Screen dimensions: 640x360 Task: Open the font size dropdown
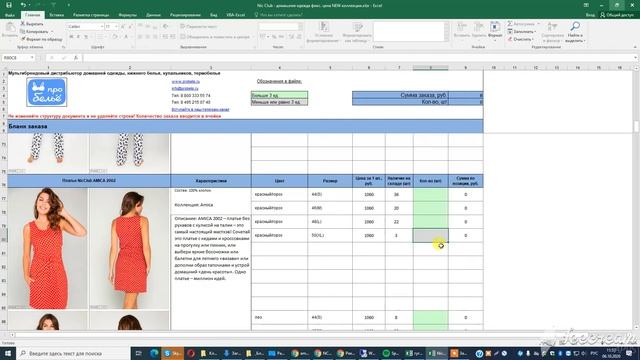(116, 27)
